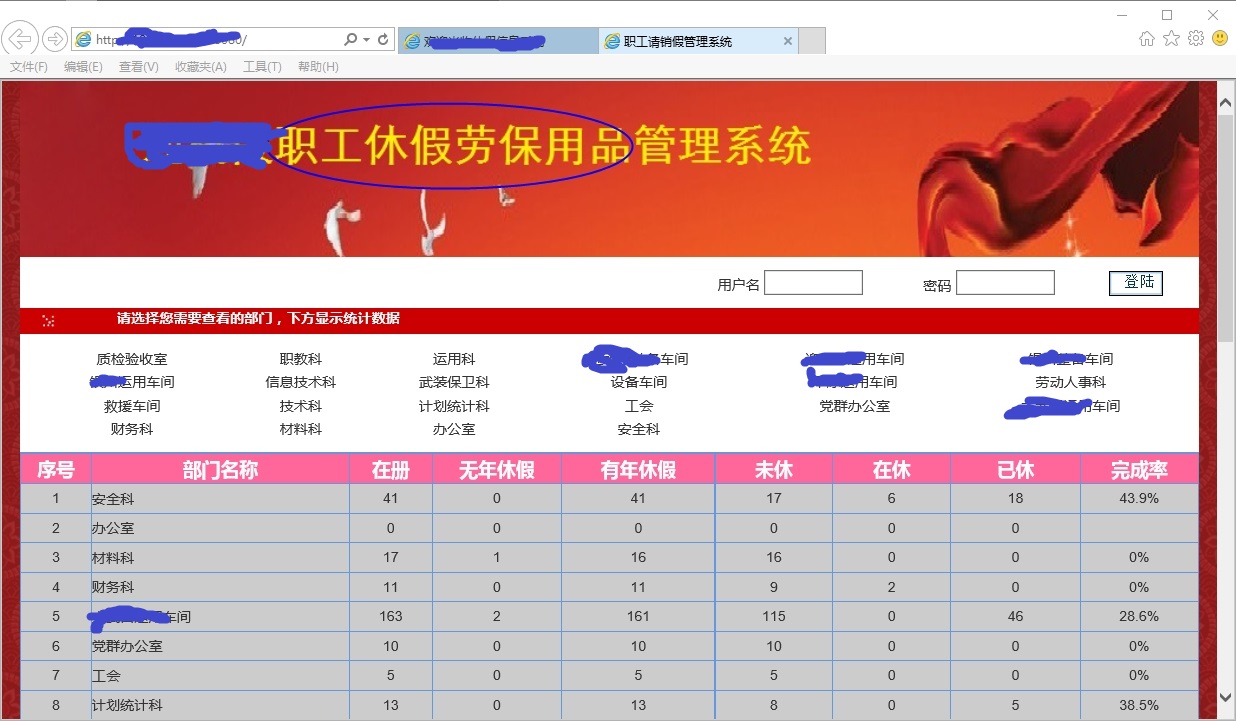Click 安全科 in table row 1
The height and width of the screenshot is (721, 1236).
point(113,499)
